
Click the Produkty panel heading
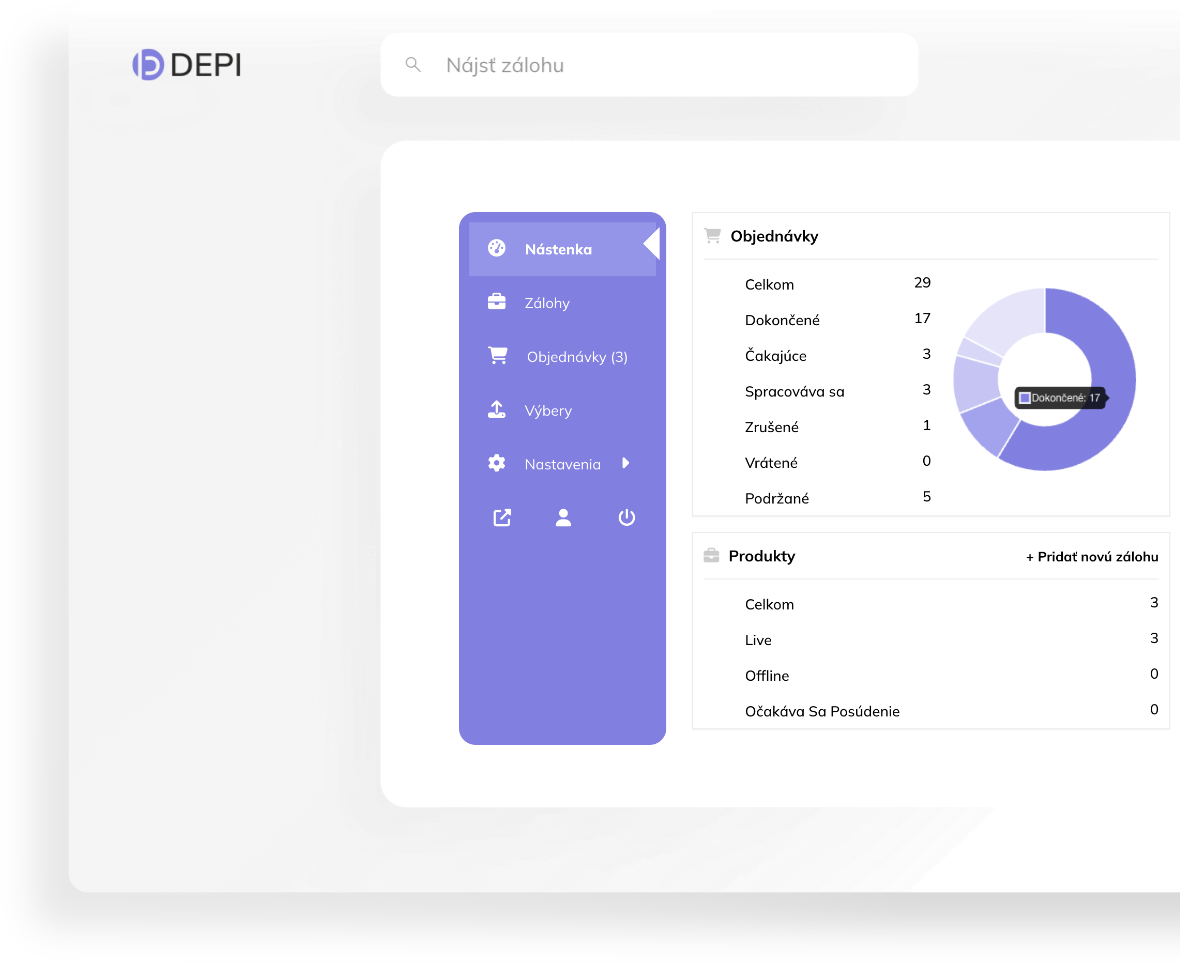coord(762,556)
